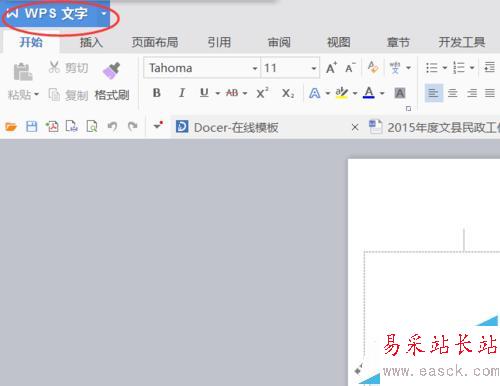Apply yellow highlight color
Screen dimensions: 500x386
pyautogui.click(x=342, y=93)
